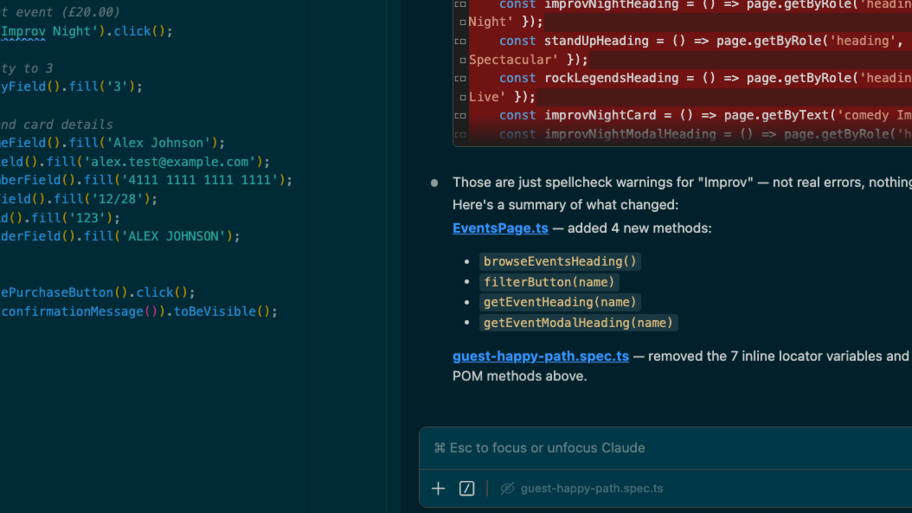Click the fill('12/28') expiry line

(x=79, y=199)
